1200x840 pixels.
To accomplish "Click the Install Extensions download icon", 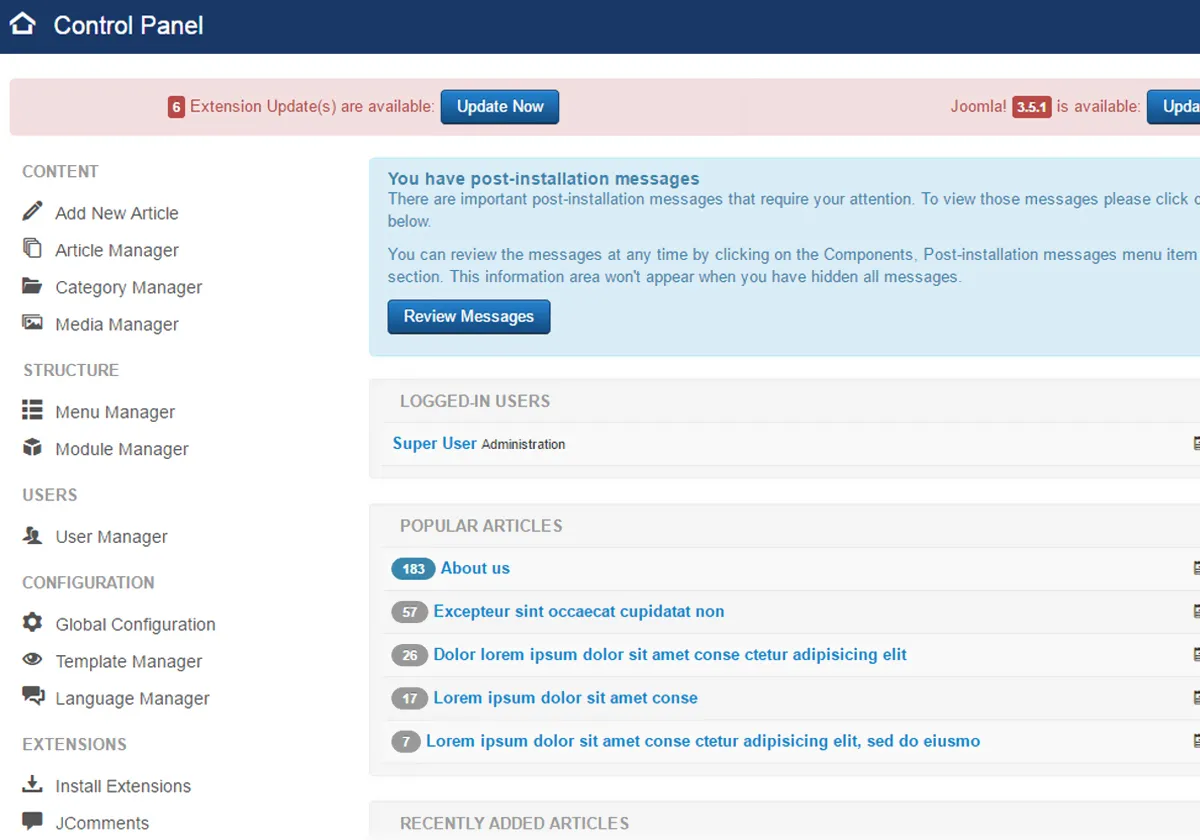I will click(33, 785).
